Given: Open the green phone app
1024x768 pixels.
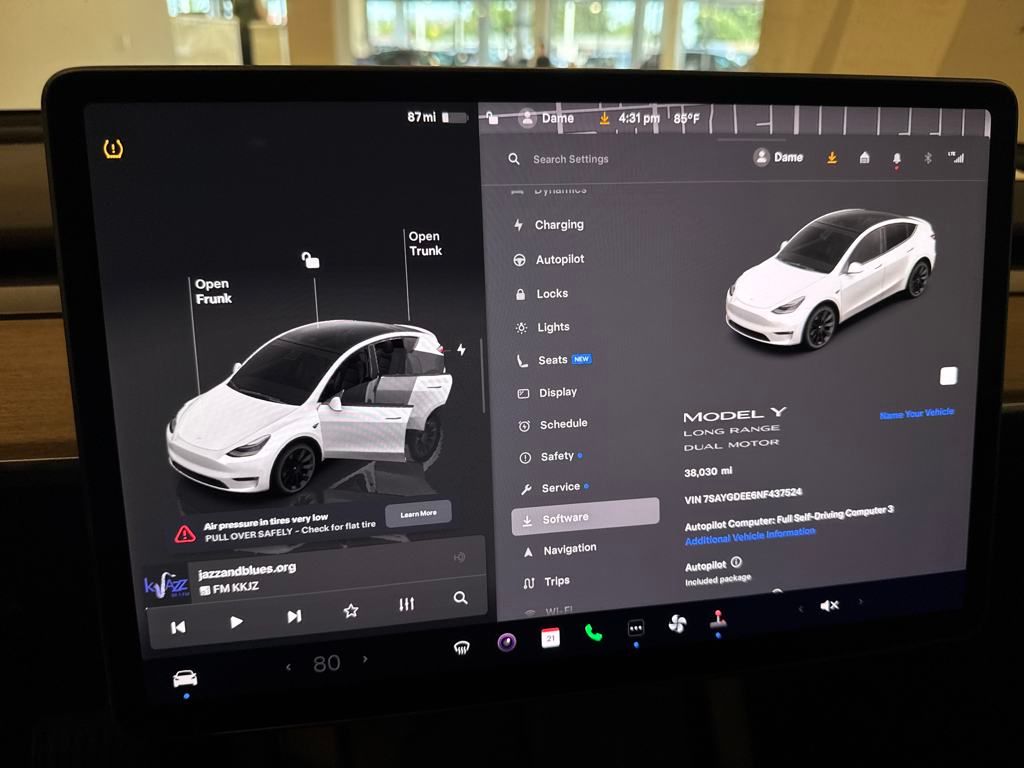Looking at the screenshot, I should (x=593, y=632).
